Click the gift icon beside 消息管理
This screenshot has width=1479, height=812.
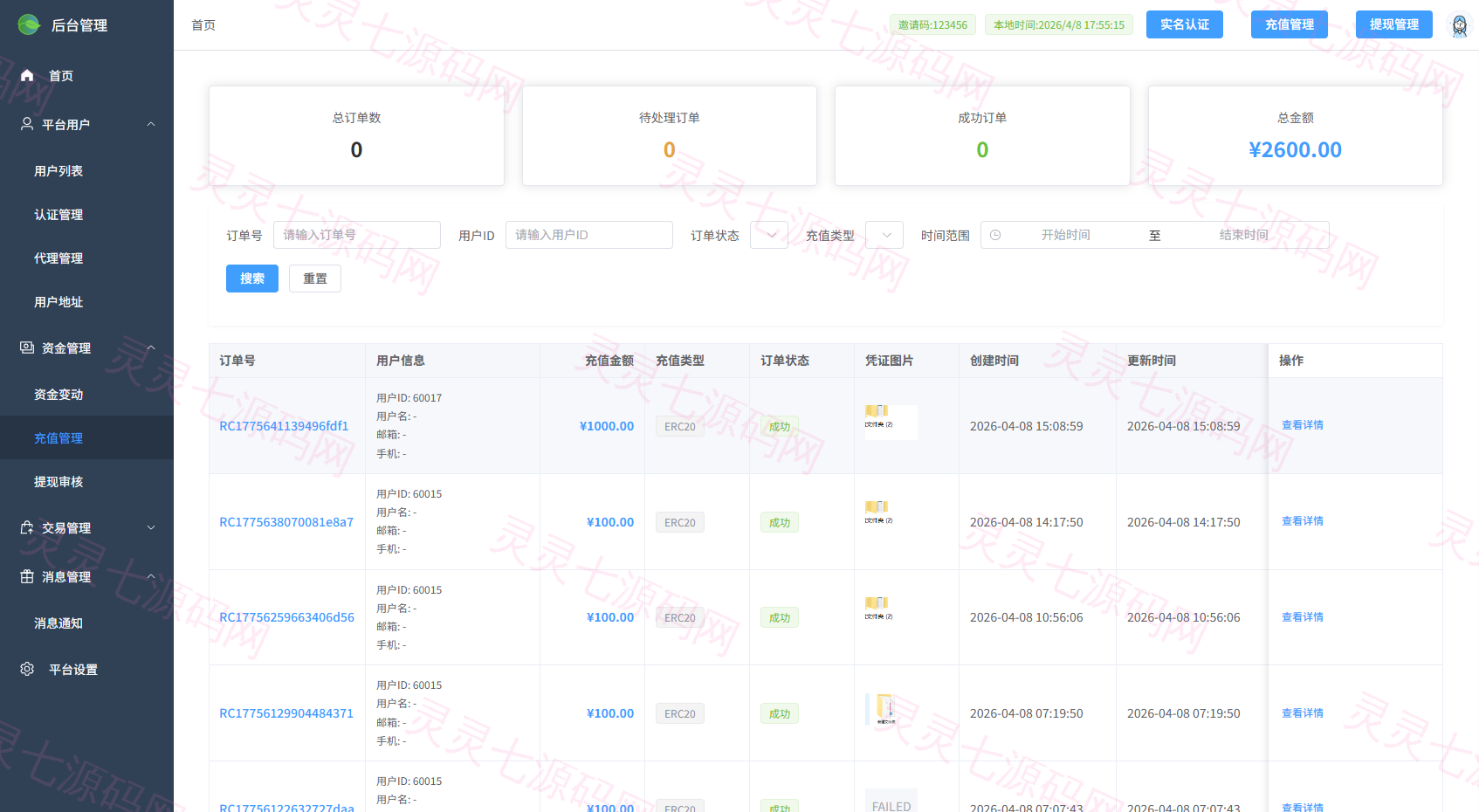pyautogui.click(x=27, y=576)
